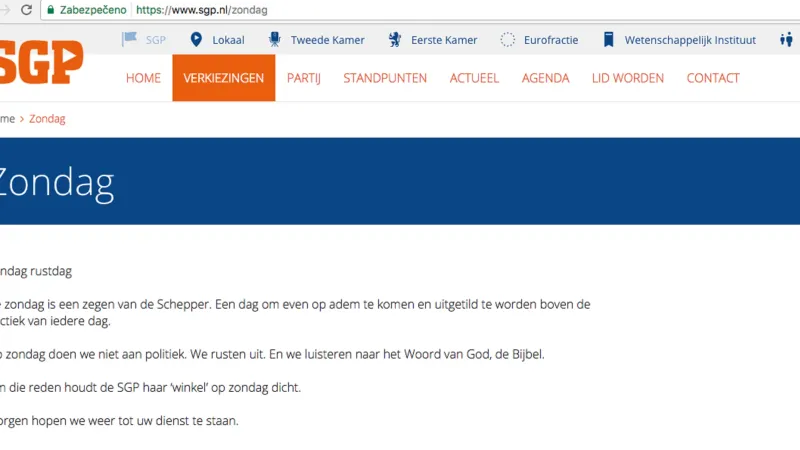Reload the page with browser refresh icon

tap(27, 10)
